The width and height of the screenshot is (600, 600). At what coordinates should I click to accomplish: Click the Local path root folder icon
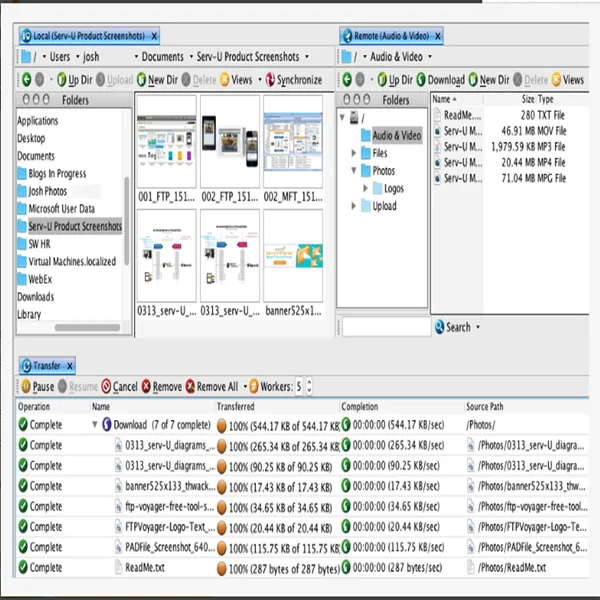pyautogui.click(x=26, y=57)
